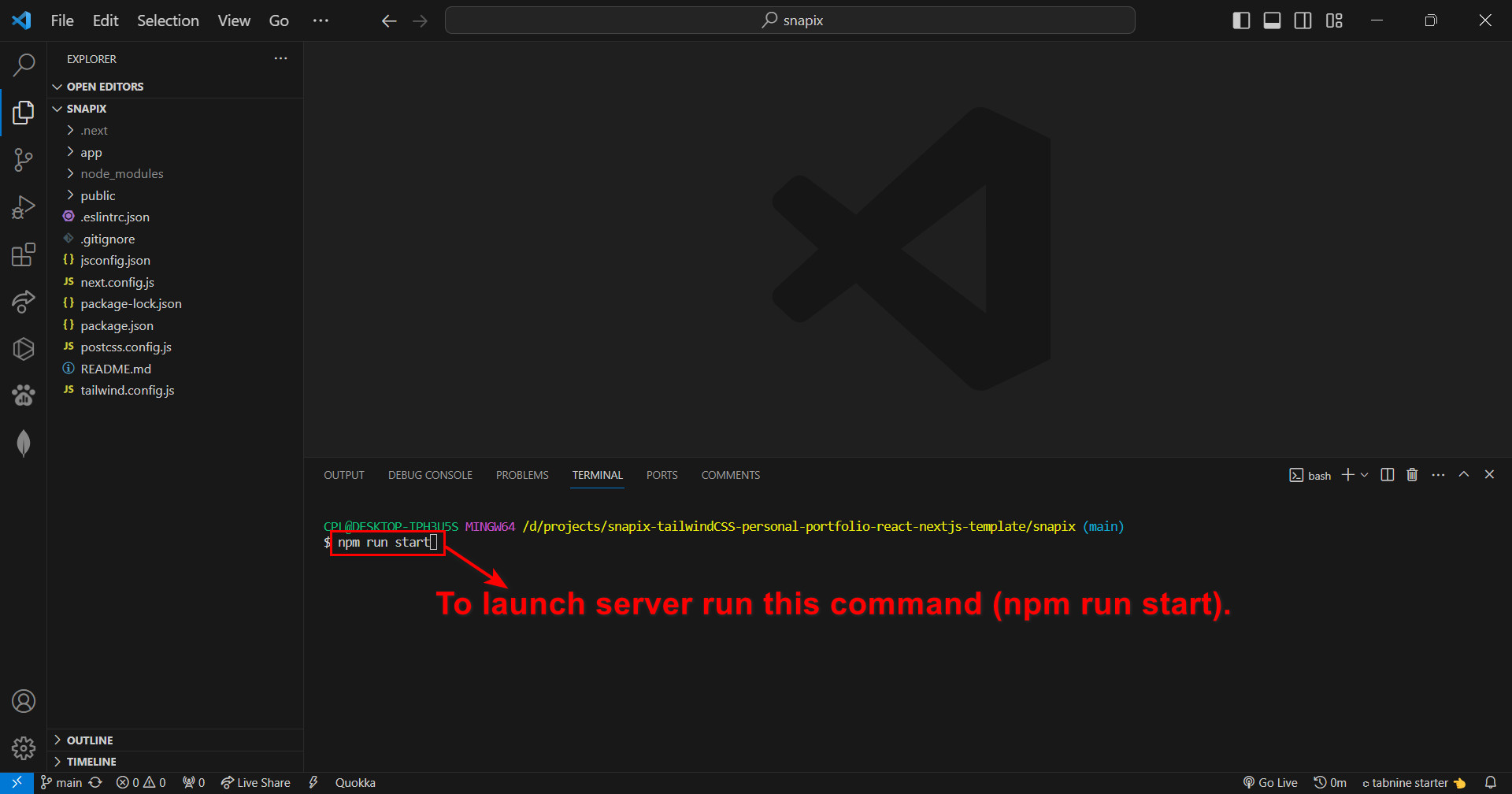Screen dimensions: 1512x794
Task: Go forward with the right arrow
Action: [x=421, y=21]
